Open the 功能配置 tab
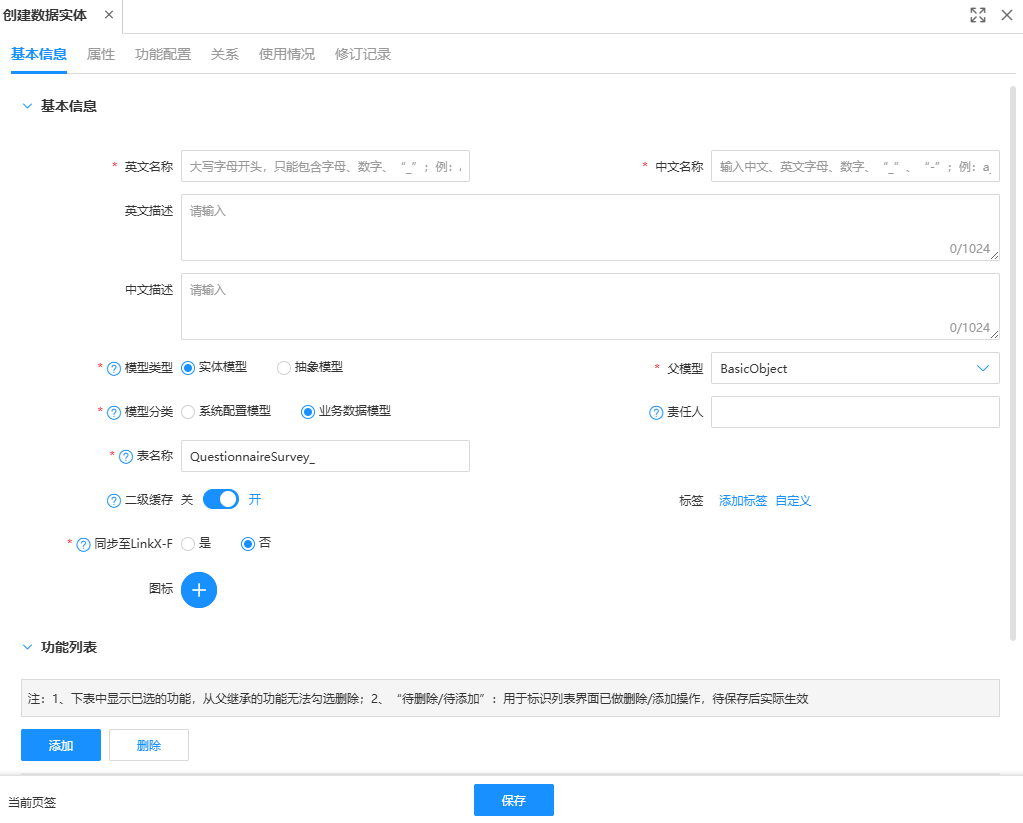1023x823 pixels. pos(163,54)
